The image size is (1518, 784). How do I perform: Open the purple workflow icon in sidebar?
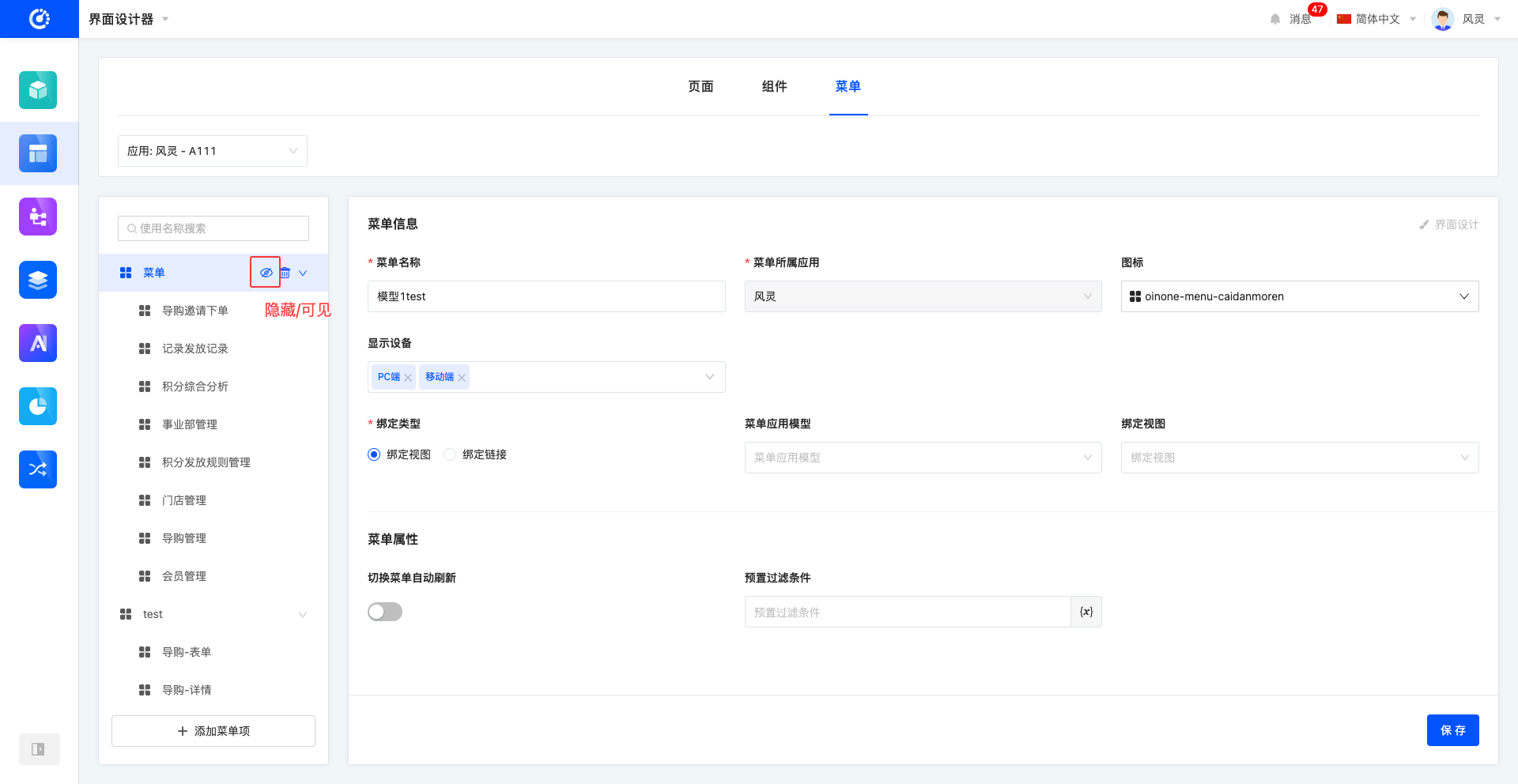pos(38,217)
